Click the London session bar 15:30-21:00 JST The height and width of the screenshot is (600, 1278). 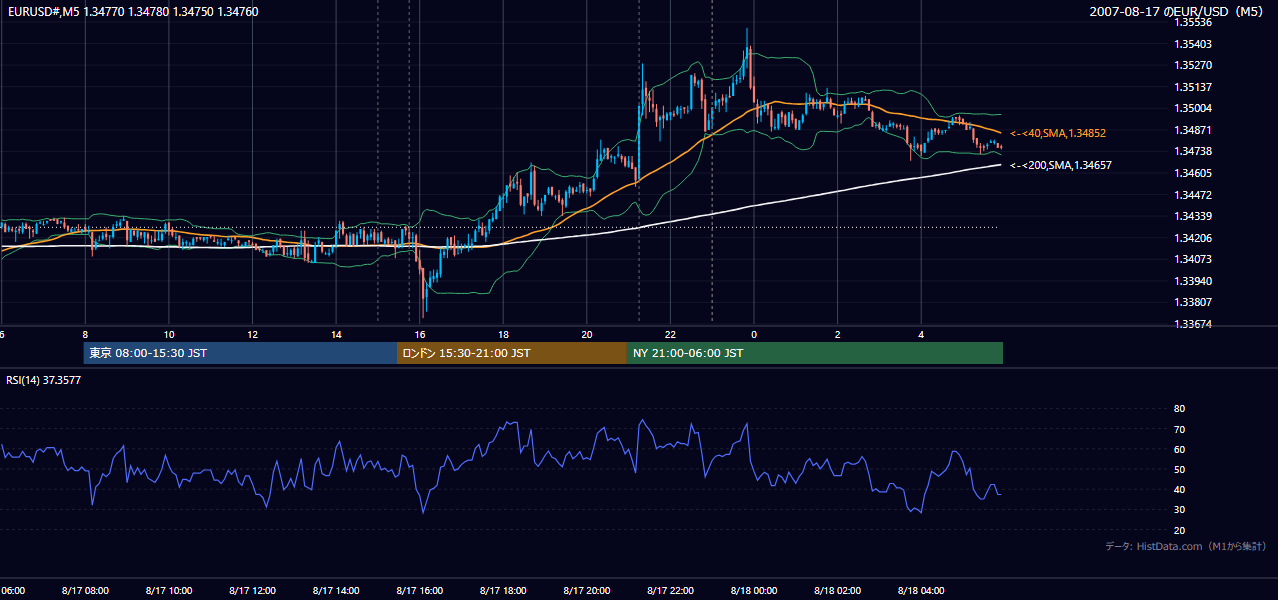click(512, 353)
